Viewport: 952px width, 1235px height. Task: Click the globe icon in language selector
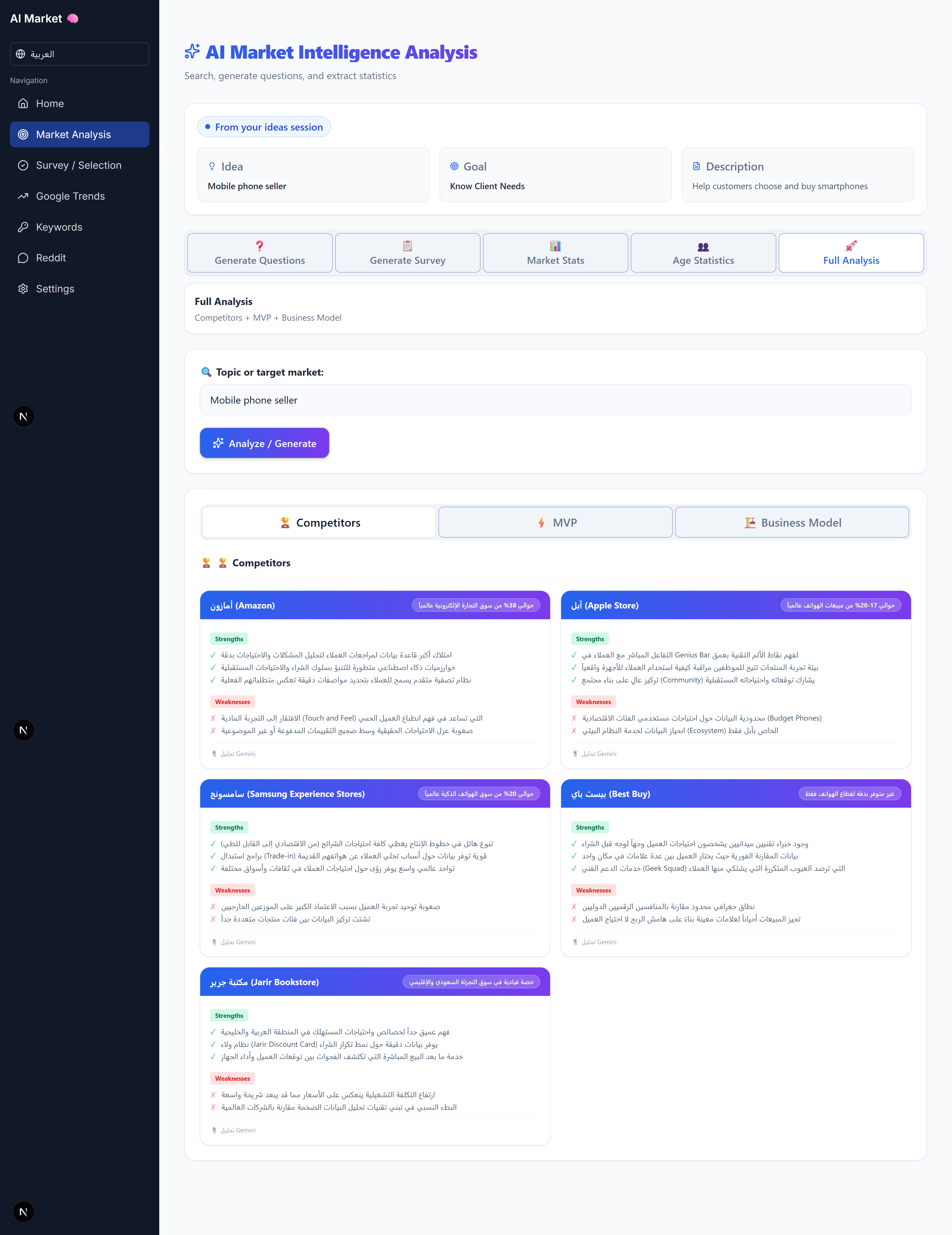[21, 54]
